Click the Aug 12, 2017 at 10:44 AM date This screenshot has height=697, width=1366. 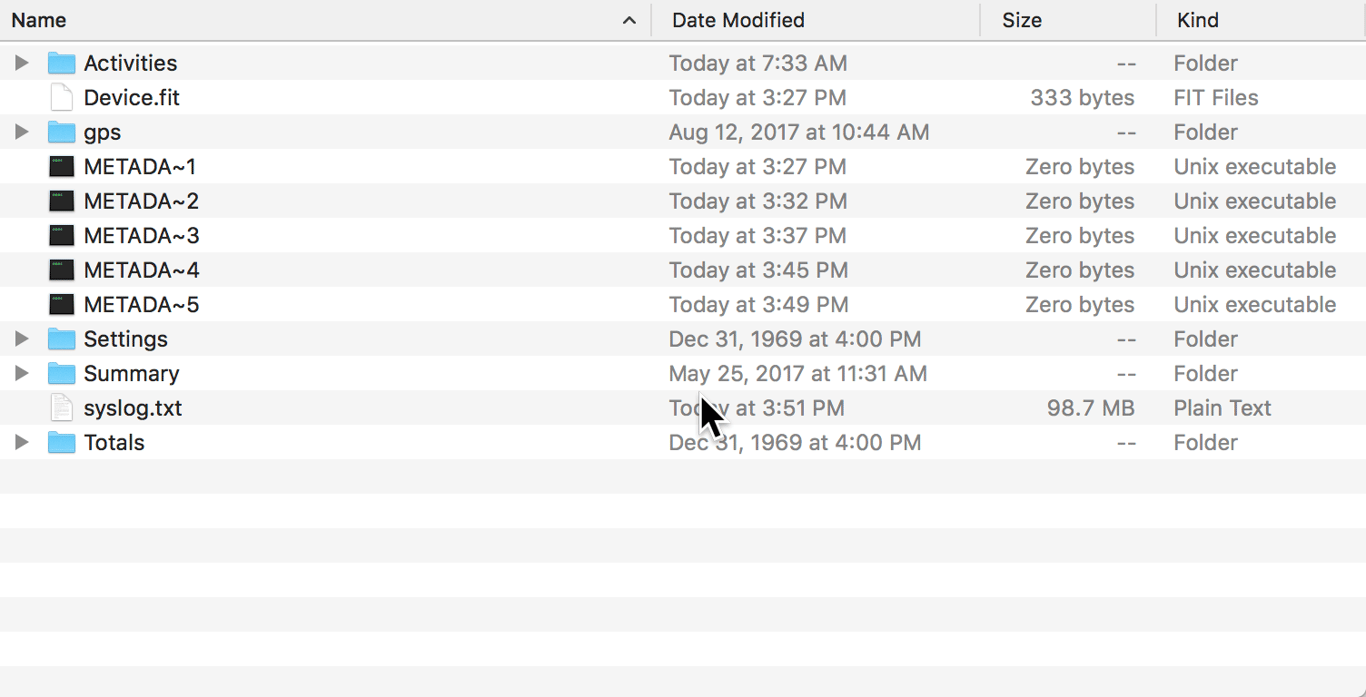pos(799,132)
